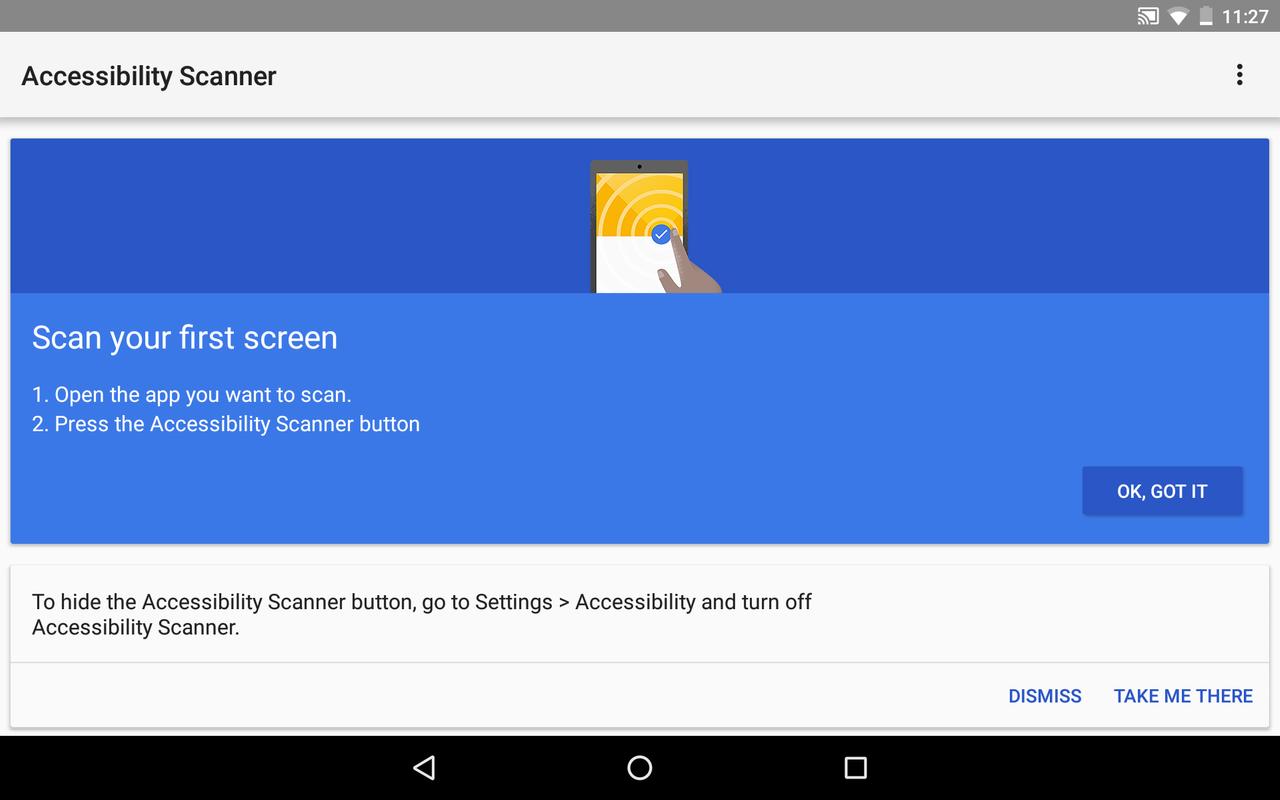This screenshot has height=800, width=1280.
Task: Tap the 'Scan your first screen' heading
Action: (185, 338)
